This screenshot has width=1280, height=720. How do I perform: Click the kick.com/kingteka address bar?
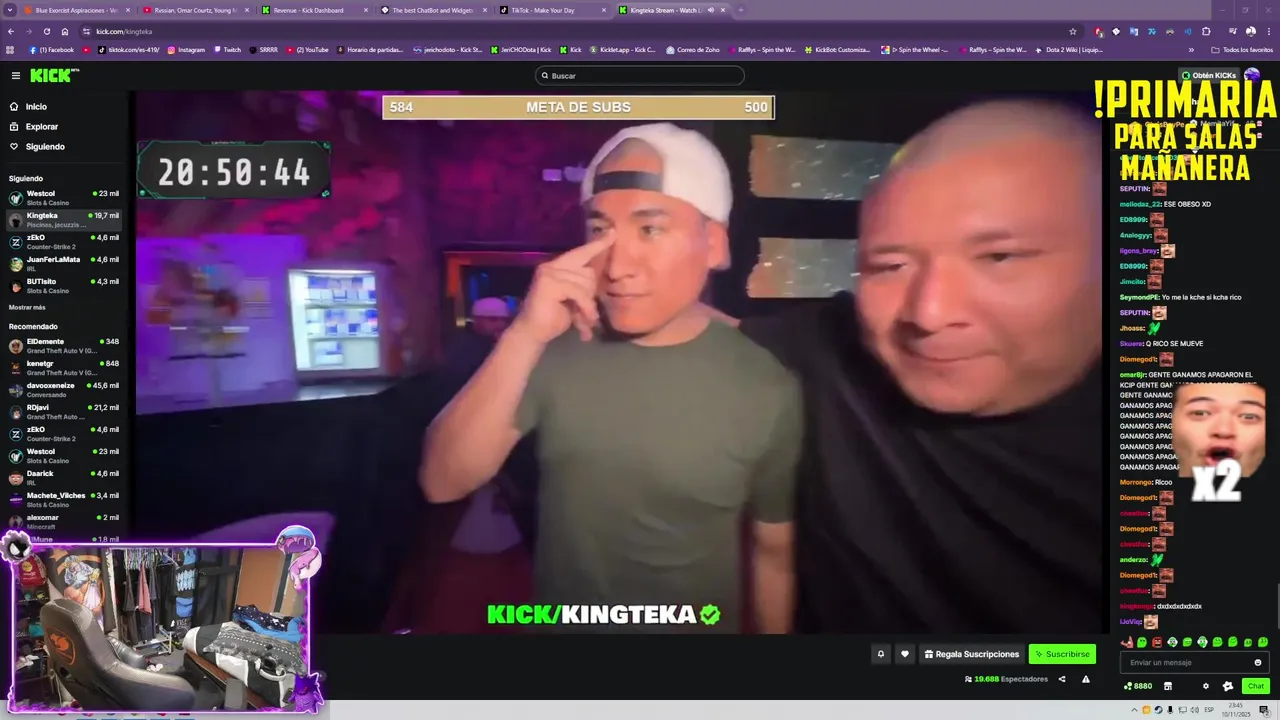point(570,31)
